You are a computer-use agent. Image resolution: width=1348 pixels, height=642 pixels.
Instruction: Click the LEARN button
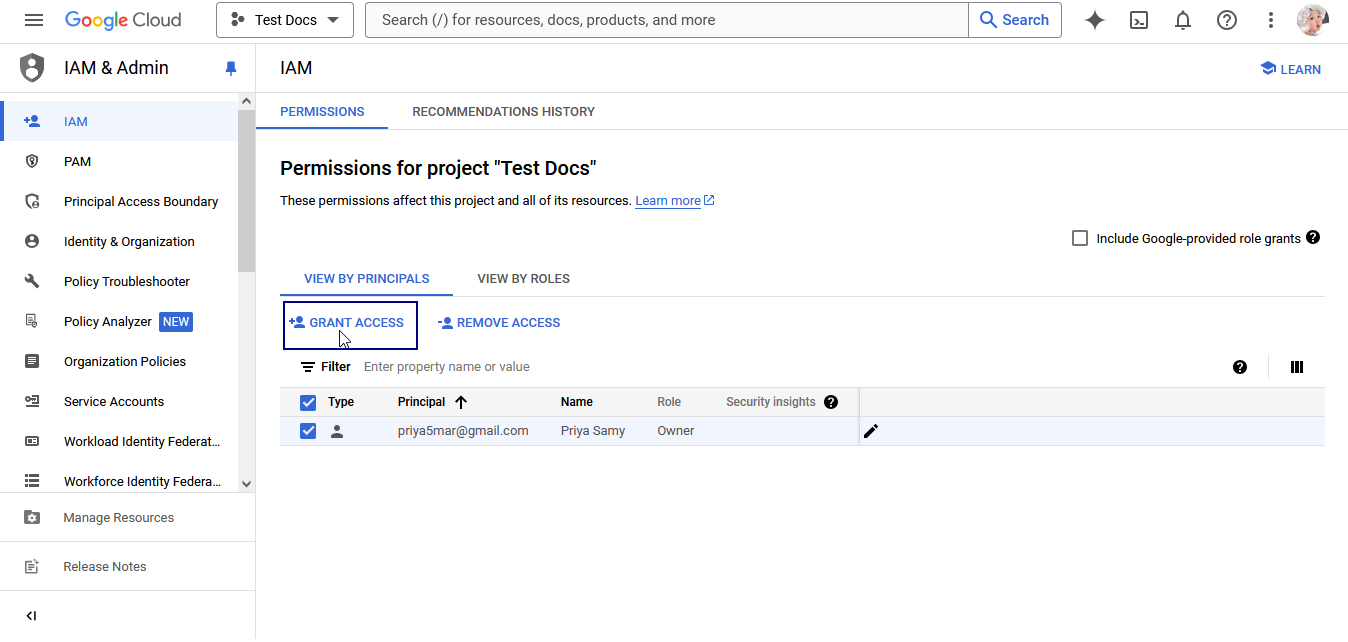point(1291,69)
